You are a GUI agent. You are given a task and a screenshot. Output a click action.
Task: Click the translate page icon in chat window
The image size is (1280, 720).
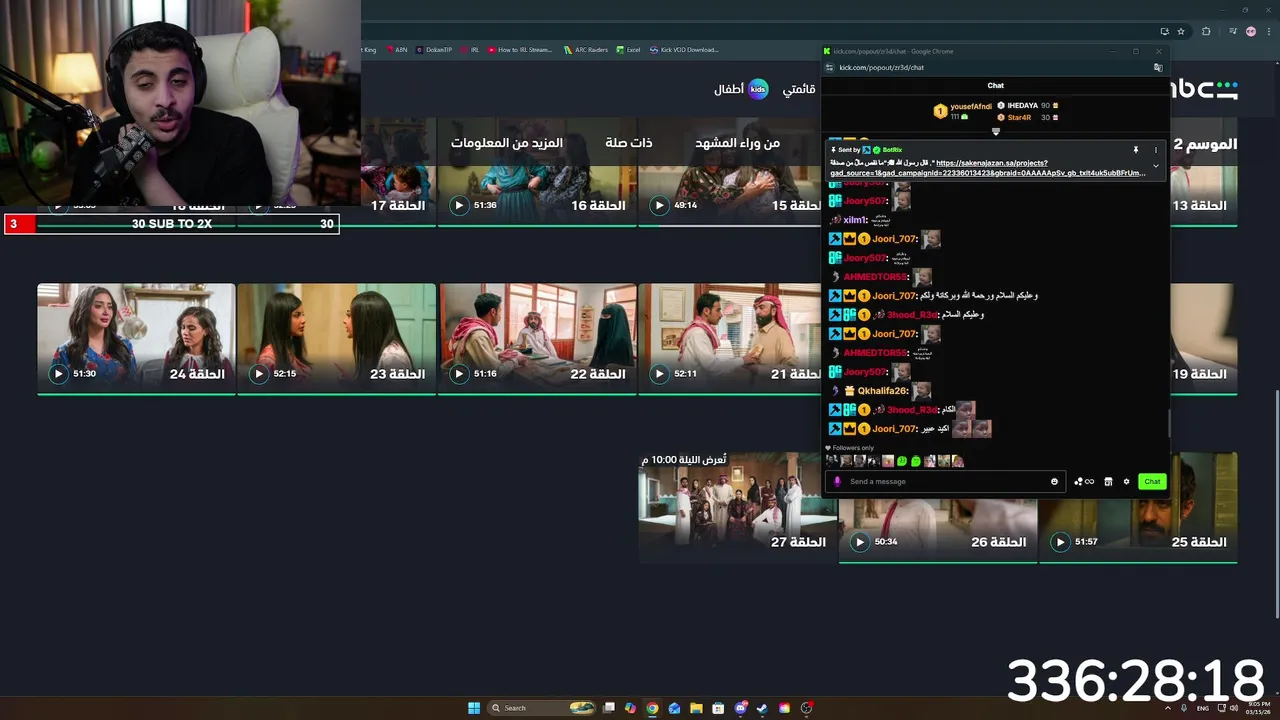tap(1158, 68)
